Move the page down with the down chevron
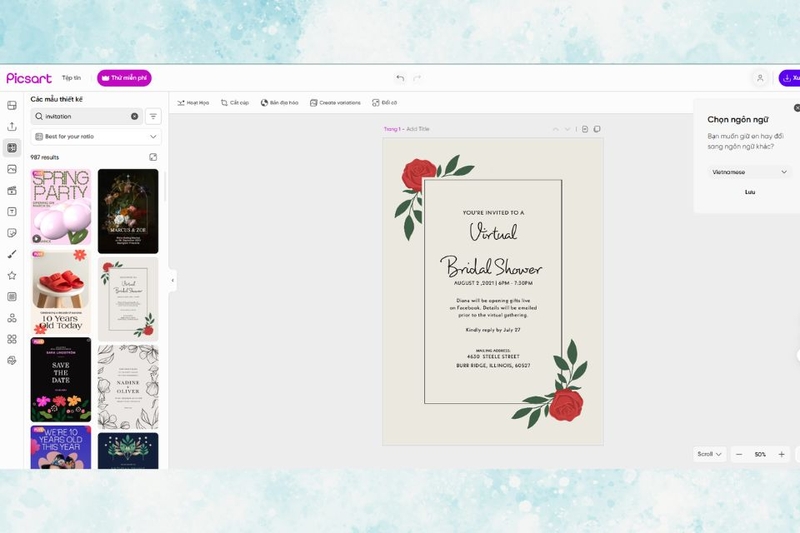The height and width of the screenshot is (533, 800). coord(567,129)
